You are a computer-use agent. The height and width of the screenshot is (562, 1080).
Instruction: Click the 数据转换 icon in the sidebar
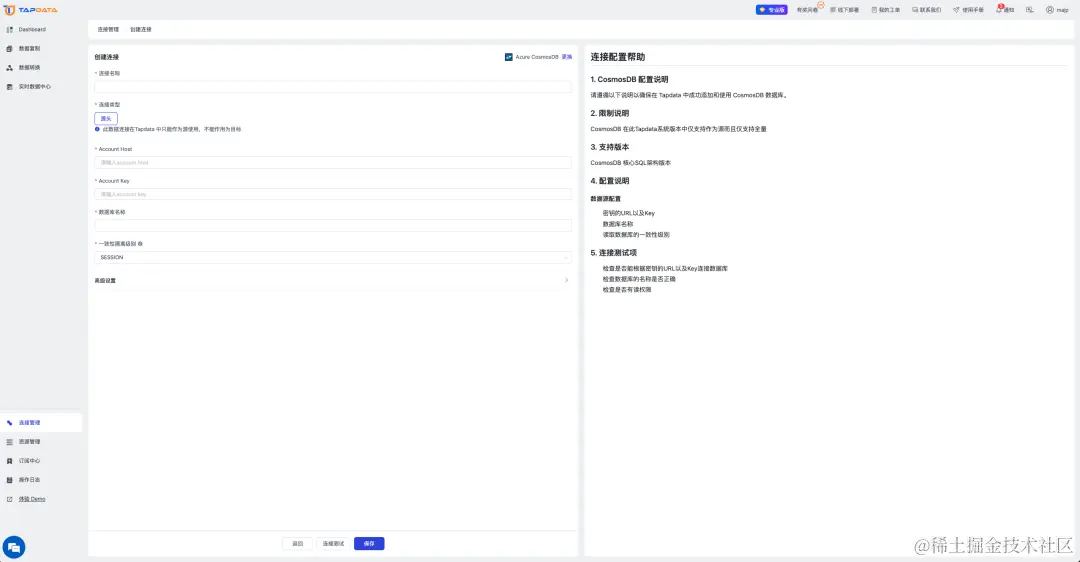[10, 67]
